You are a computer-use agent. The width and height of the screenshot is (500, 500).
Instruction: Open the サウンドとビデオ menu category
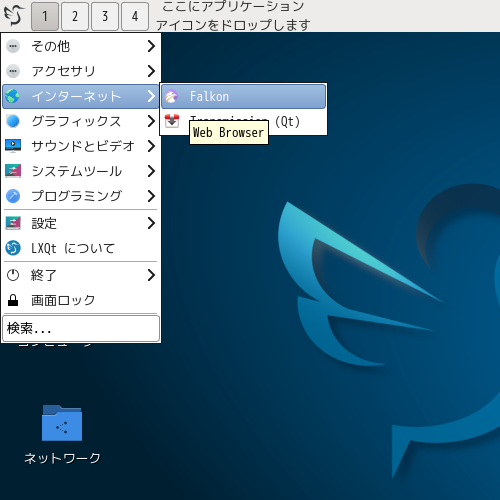coord(81,146)
